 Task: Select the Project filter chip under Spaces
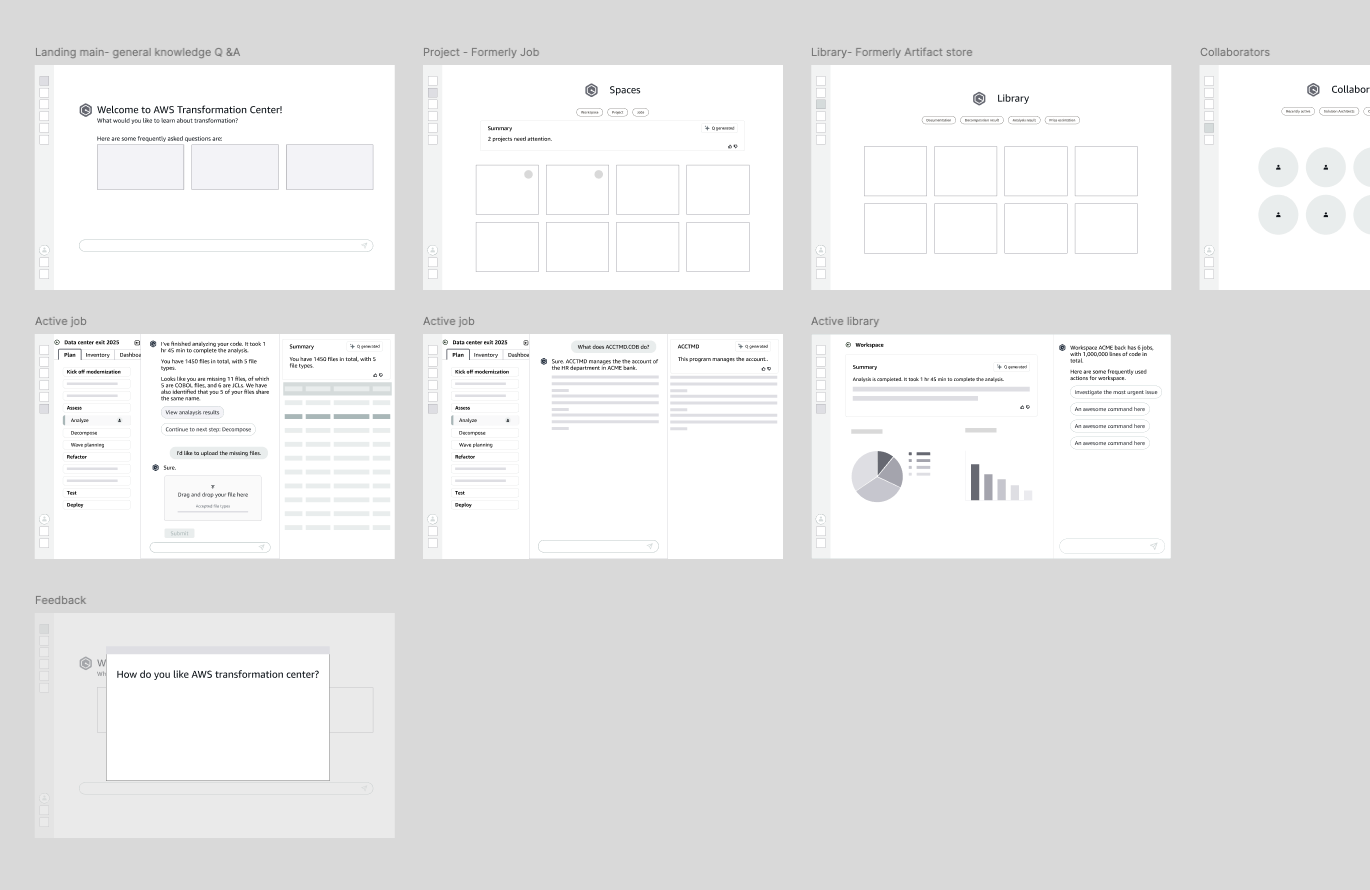618,112
